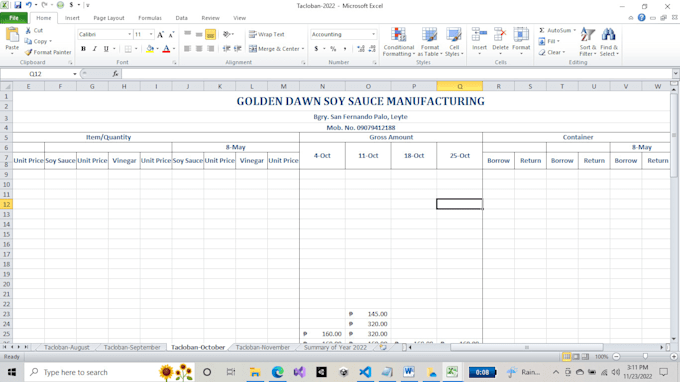680x382 pixels.
Task: Open the Tacloban-September sheet
Action: pyautogui.click(x=132, y=347)
